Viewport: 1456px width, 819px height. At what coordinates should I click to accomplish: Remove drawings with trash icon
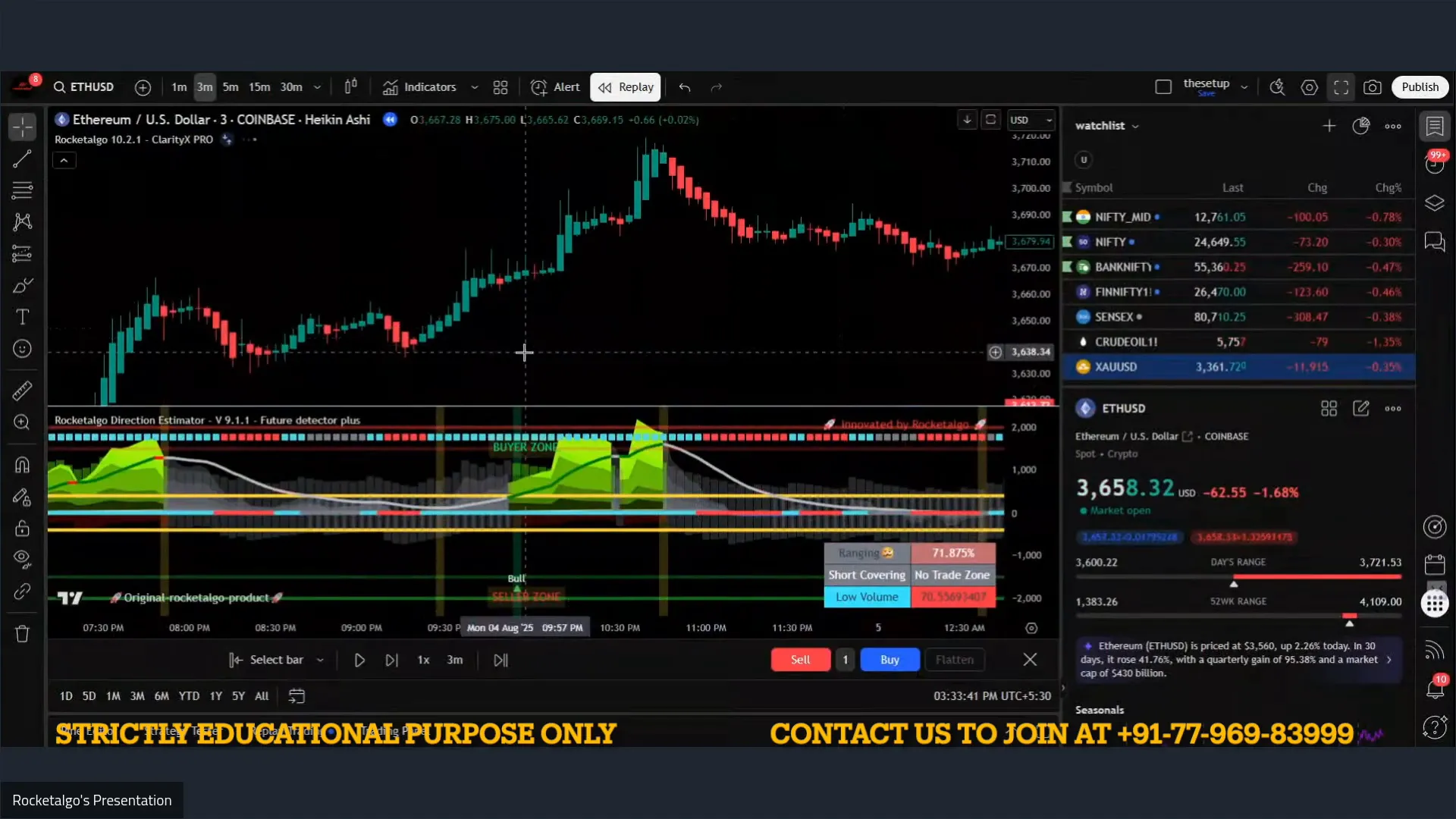23,634
